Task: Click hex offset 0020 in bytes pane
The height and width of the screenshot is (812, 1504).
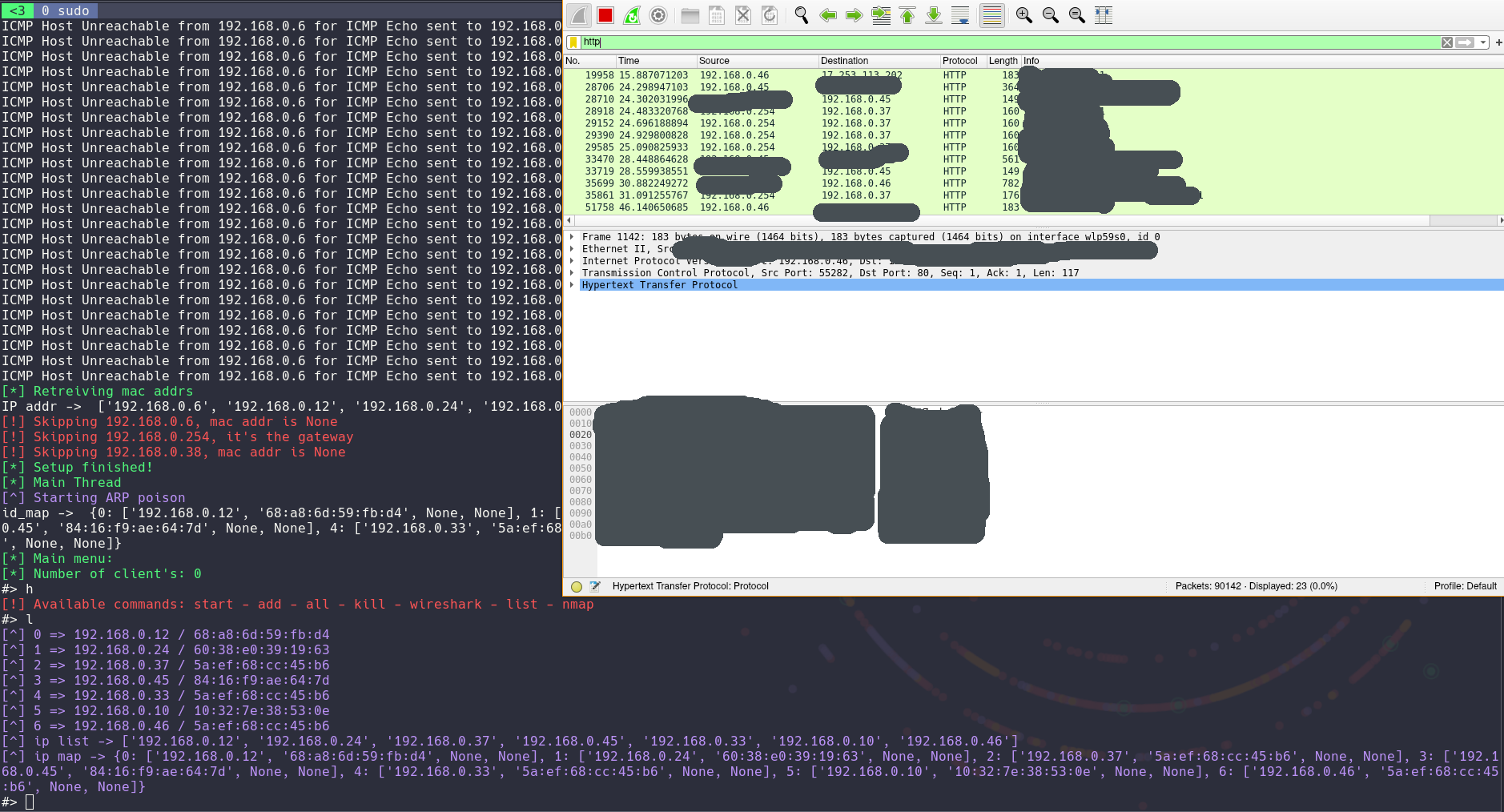Action: [x=581, y=435]
